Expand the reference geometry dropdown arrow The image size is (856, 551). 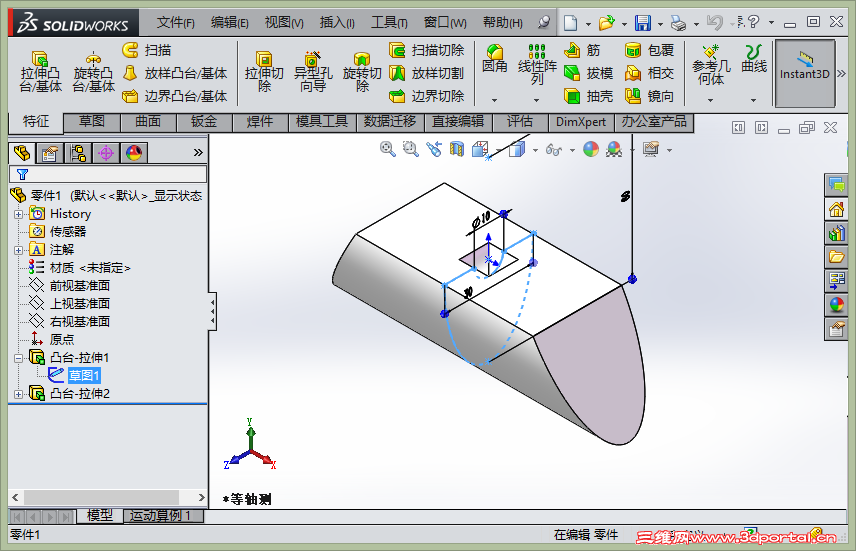[x=710, y=100]
